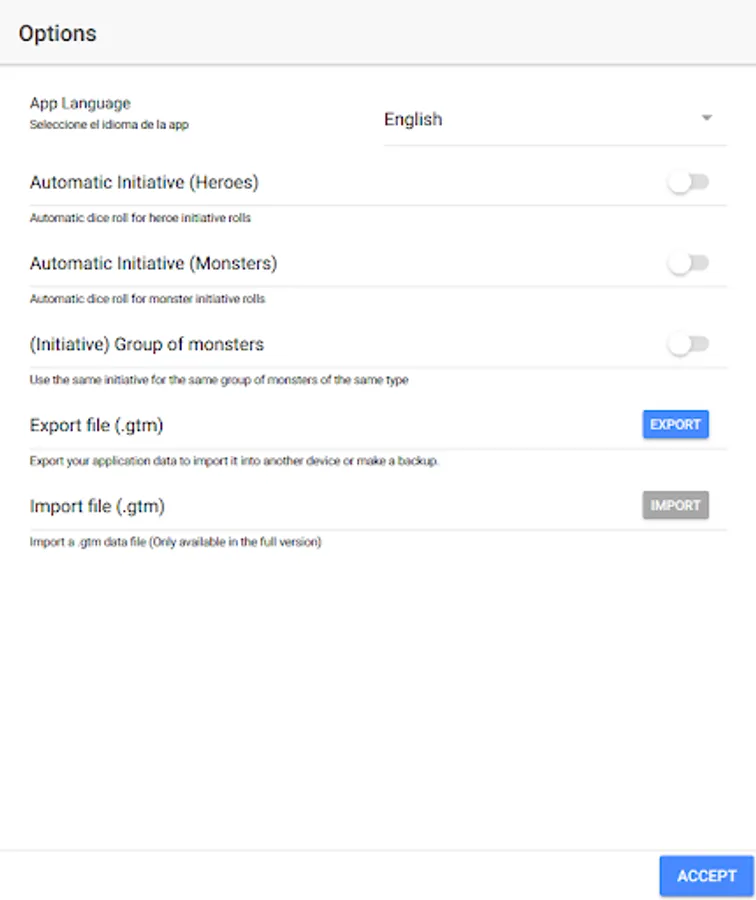Click the Automatic Initiative (Heroes) label

pyautogui.click(x=144, y=183)
